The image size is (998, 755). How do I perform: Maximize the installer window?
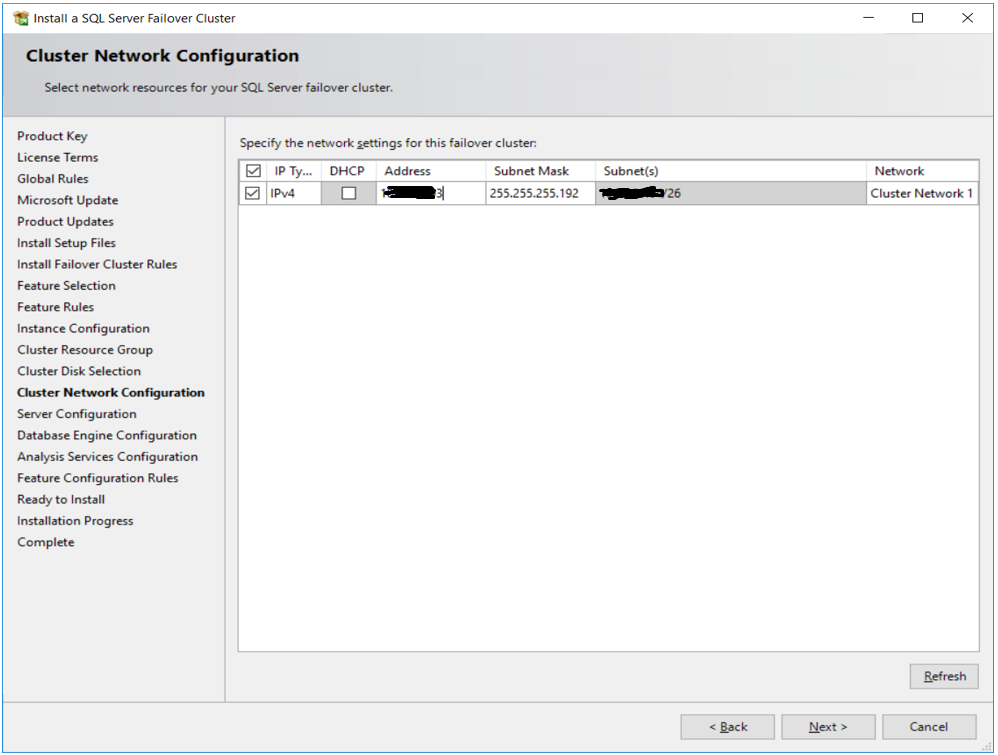click(917, 18)
